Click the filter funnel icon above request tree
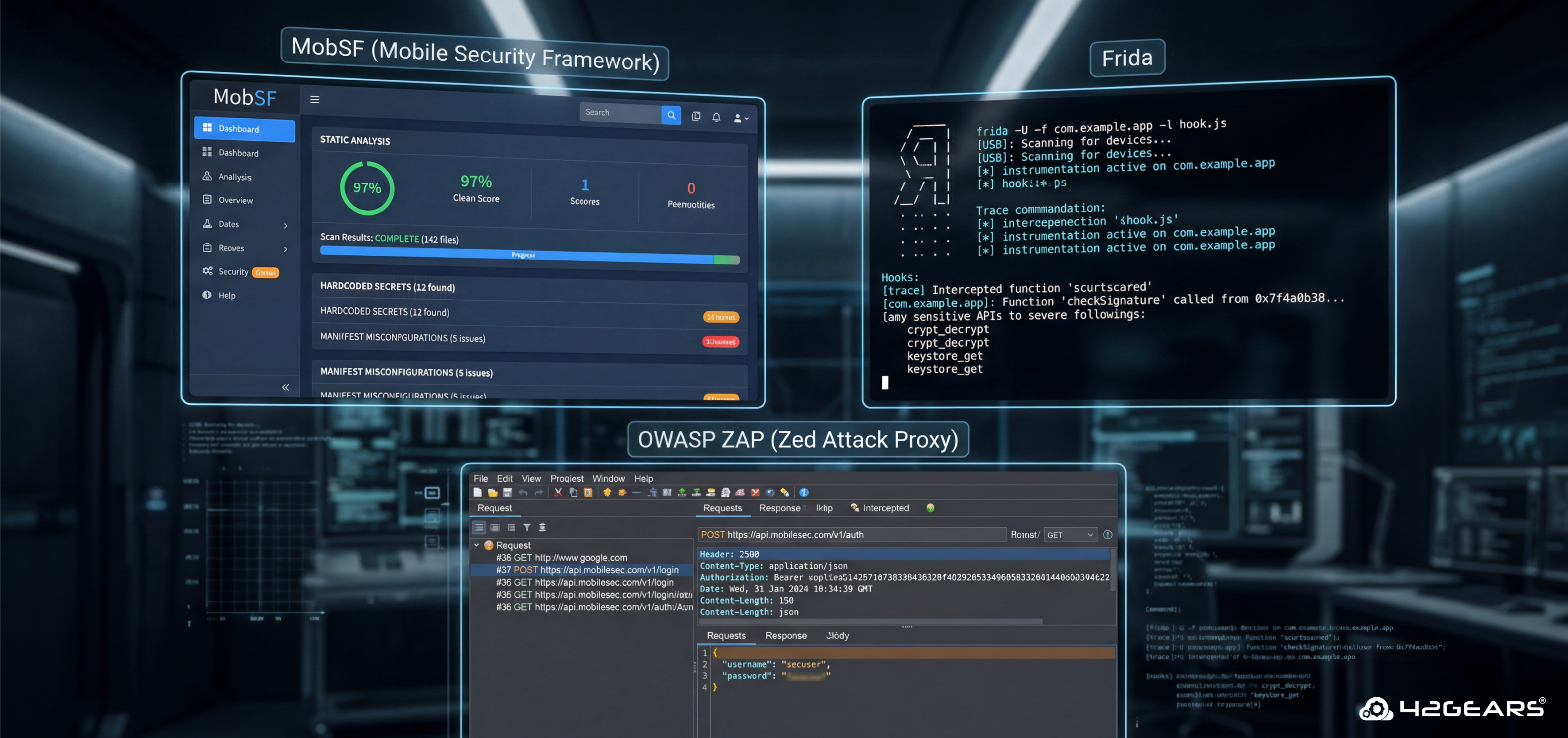Image resolution: width=1568 pixels, height=738 pixels. (526, 527)
